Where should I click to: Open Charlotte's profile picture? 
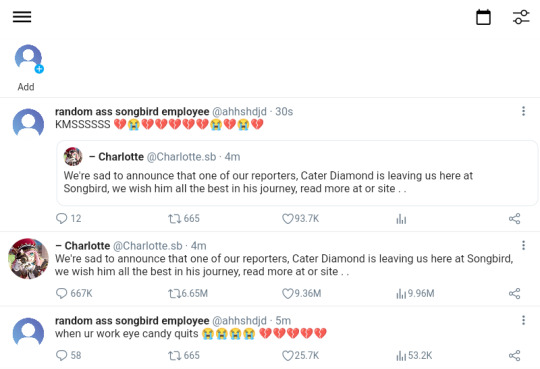tap(28, 258)
